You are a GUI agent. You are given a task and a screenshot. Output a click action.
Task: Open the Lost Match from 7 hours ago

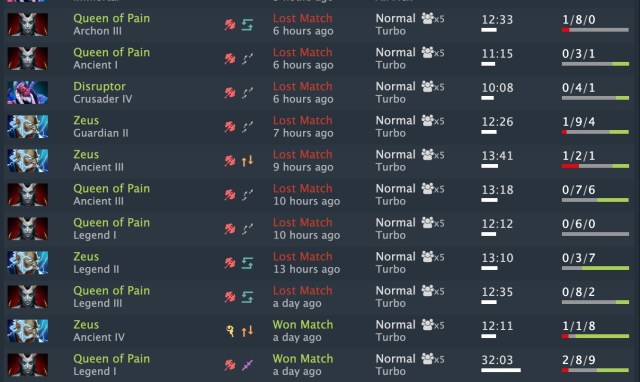(x=303, y=121)
